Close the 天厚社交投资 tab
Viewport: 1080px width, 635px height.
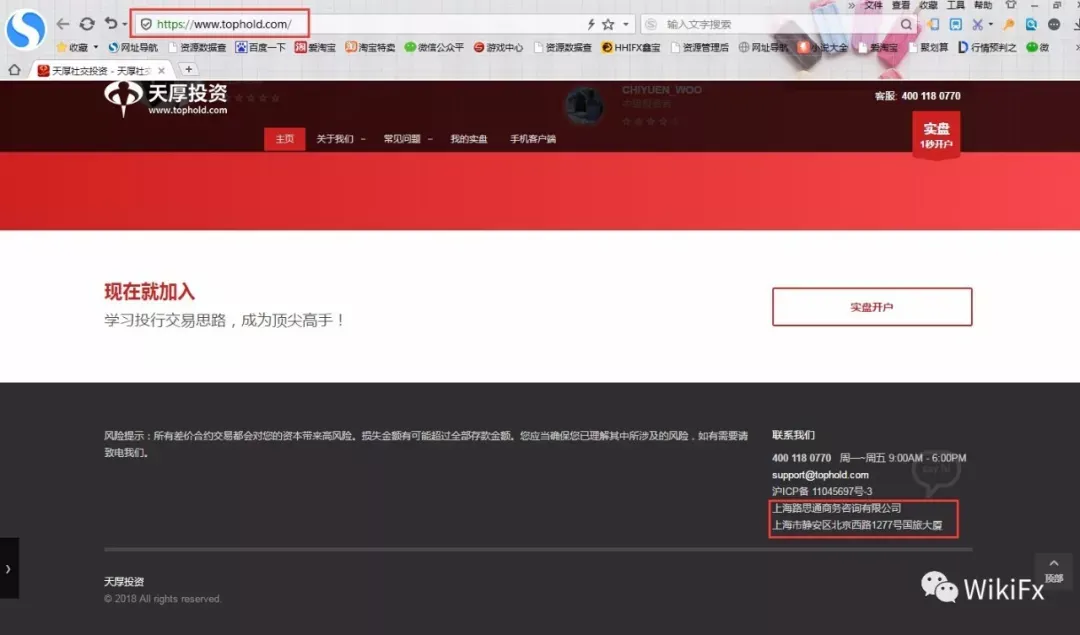point(161,70)
